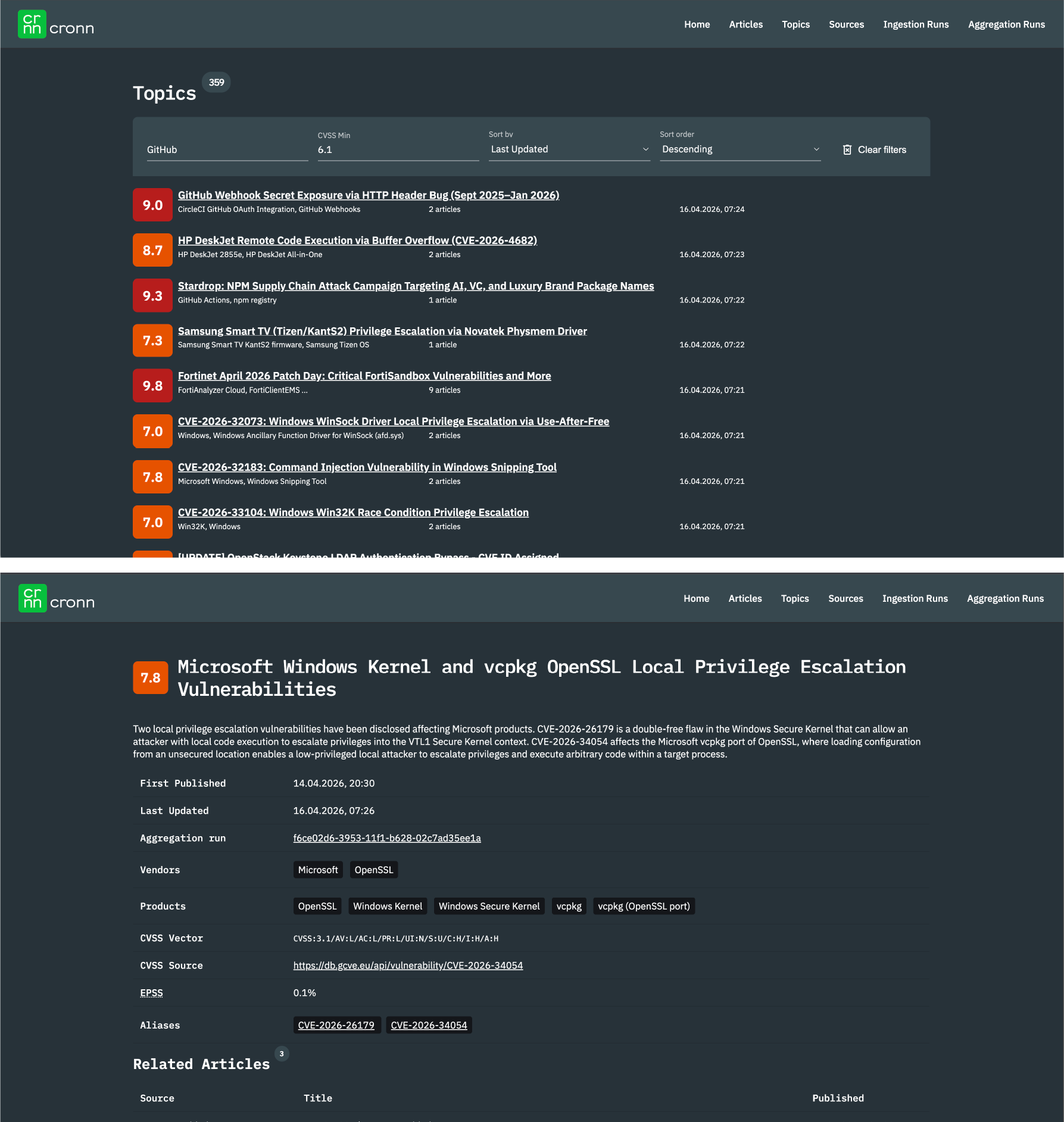Click the 7.3 CVSS score badge

(152, 340)
